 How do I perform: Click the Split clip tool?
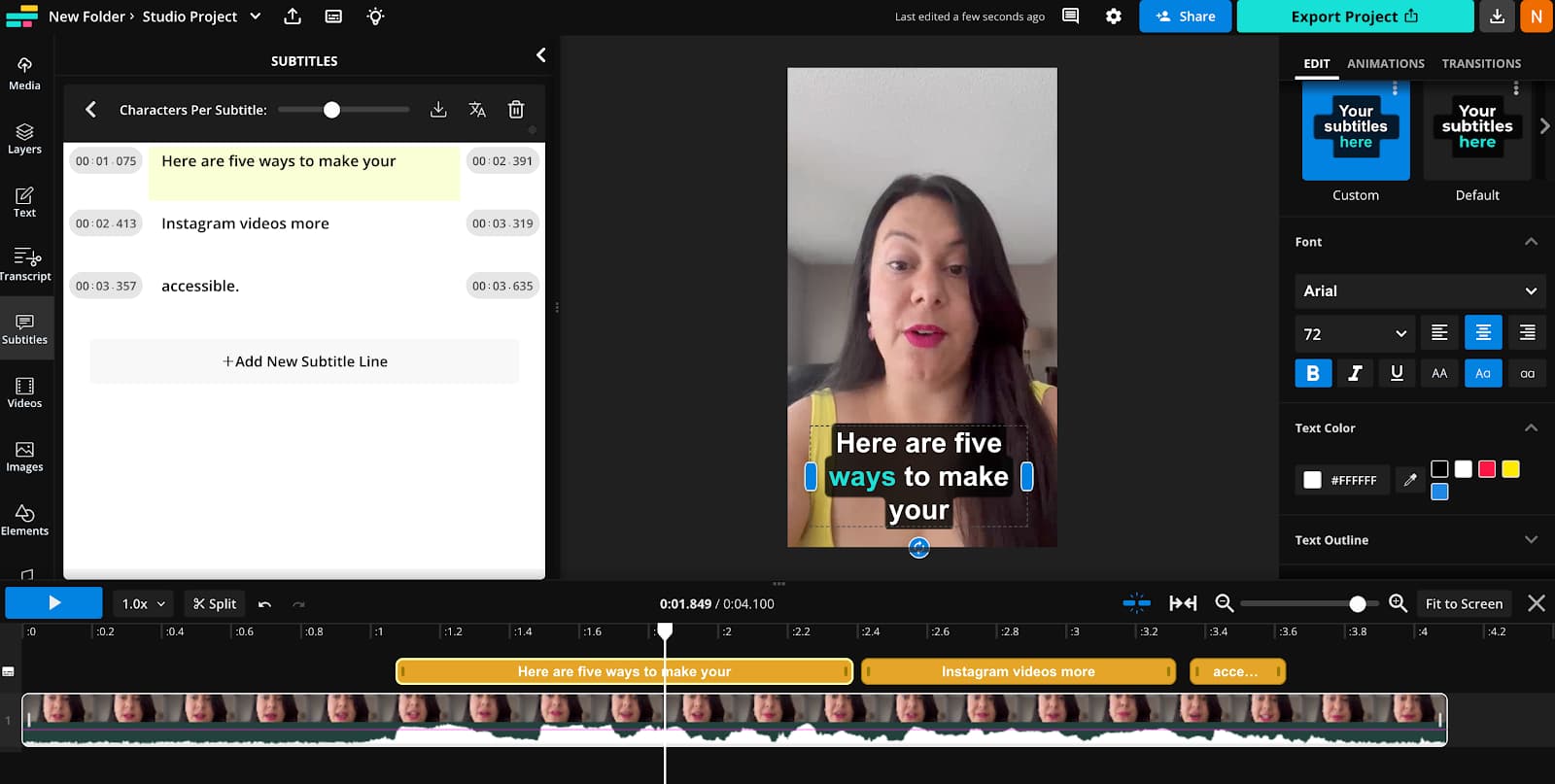(215, 603)
